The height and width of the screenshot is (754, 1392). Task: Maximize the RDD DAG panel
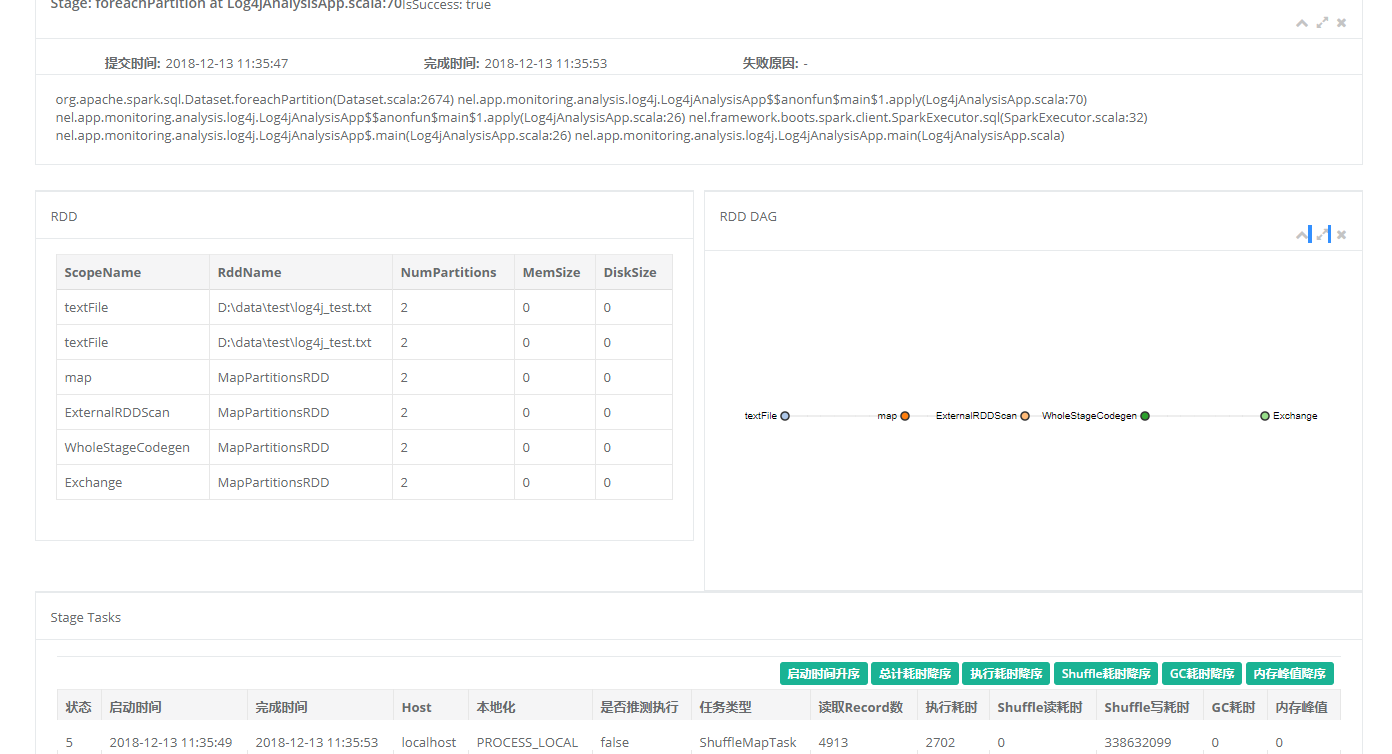point(1322,235)
